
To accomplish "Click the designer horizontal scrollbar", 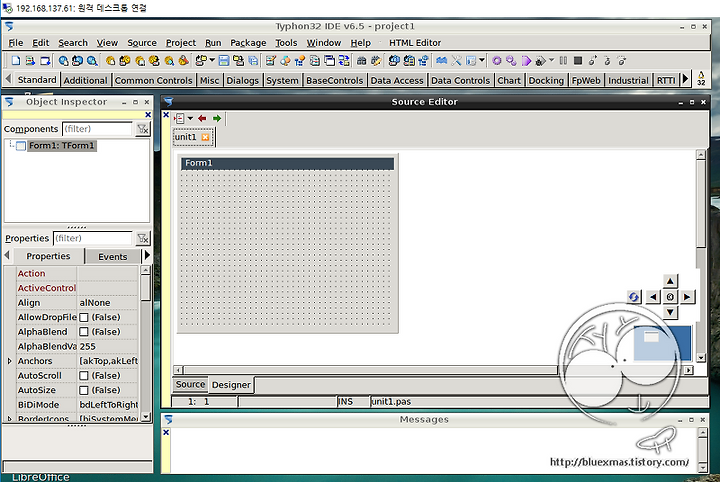I will (433, 370).
